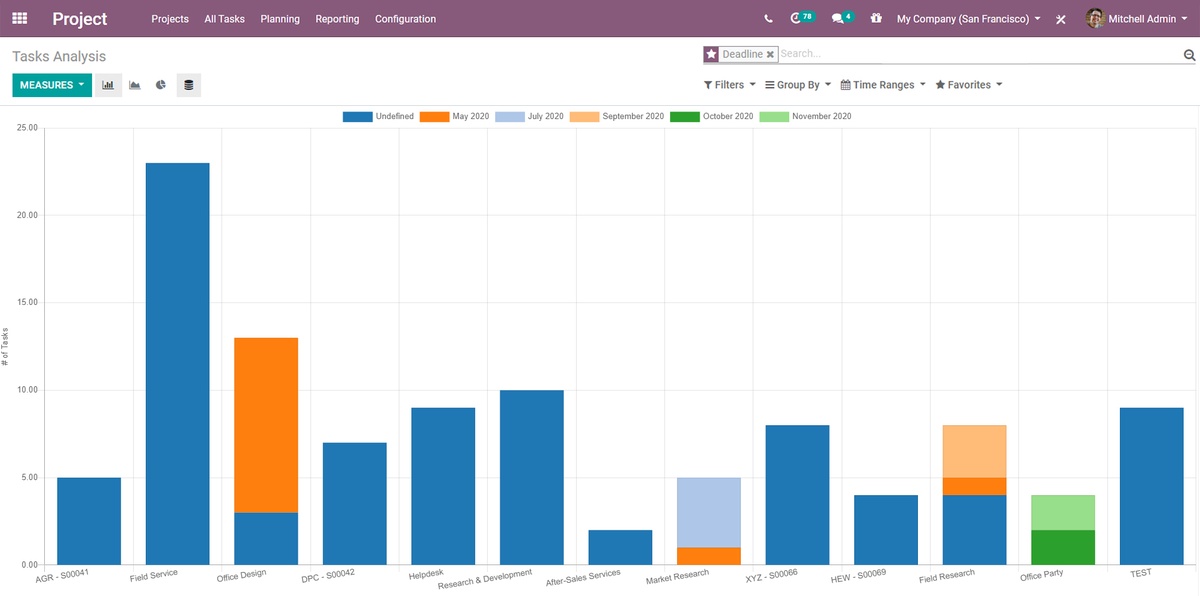Viewport: 1200px width, 596px height.
Task: Open the Reporting menu
Action: click(x=337, y=18)
